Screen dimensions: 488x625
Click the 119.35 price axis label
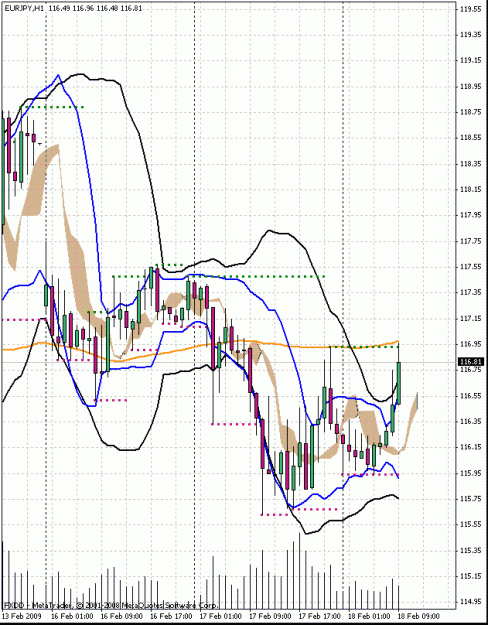tap(470, 35)
